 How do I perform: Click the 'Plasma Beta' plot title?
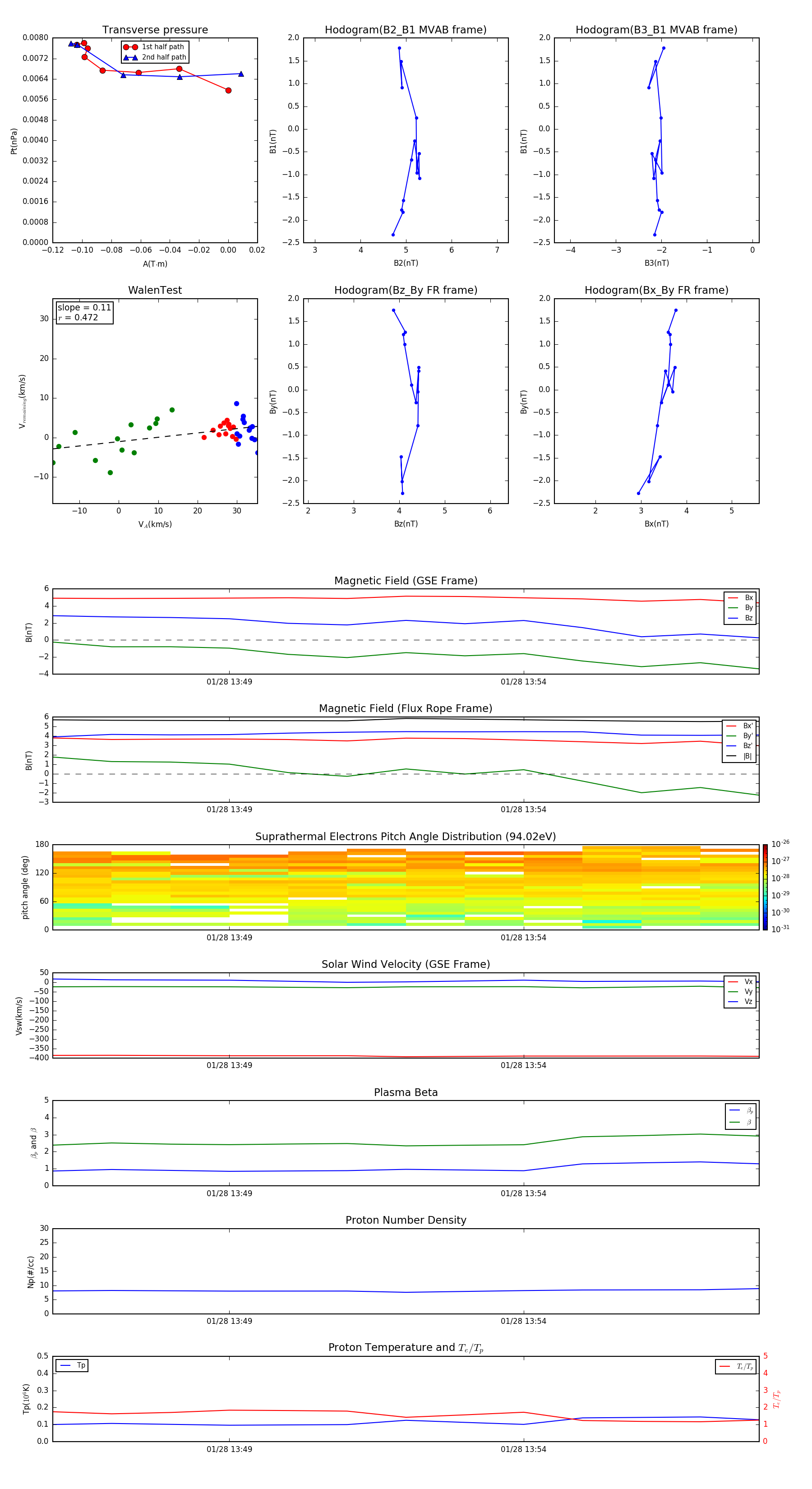point(406,1093)
